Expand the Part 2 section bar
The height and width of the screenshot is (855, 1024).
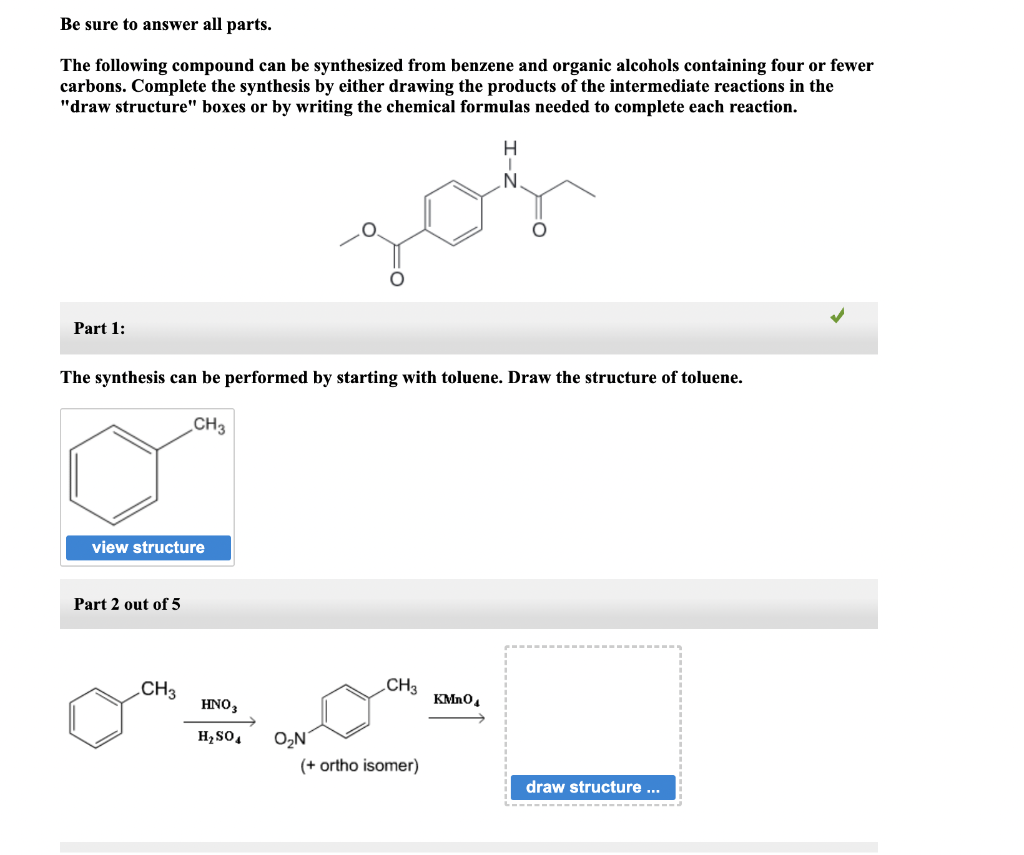click(x=470, y=604)
